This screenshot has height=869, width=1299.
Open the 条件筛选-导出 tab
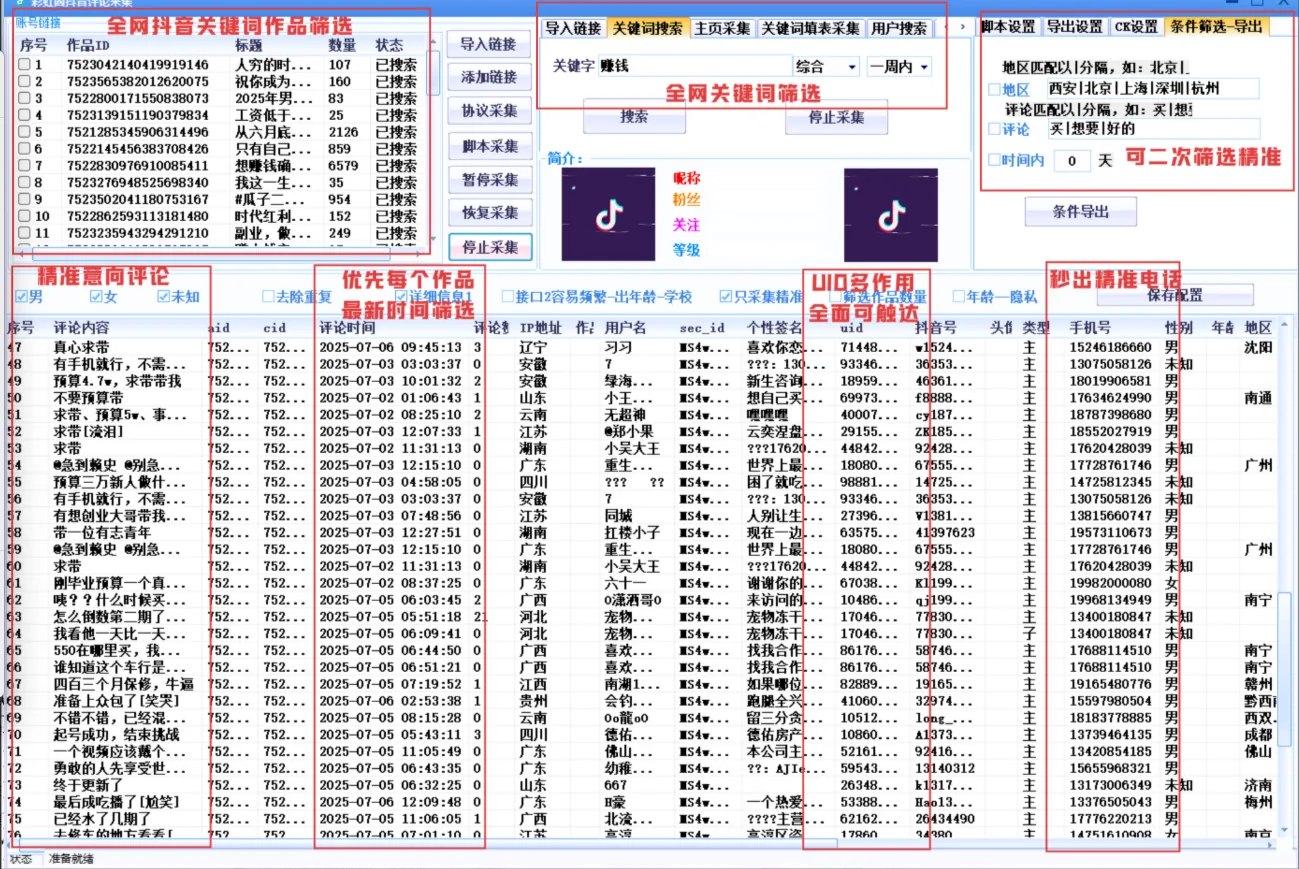click(1216, 27)
